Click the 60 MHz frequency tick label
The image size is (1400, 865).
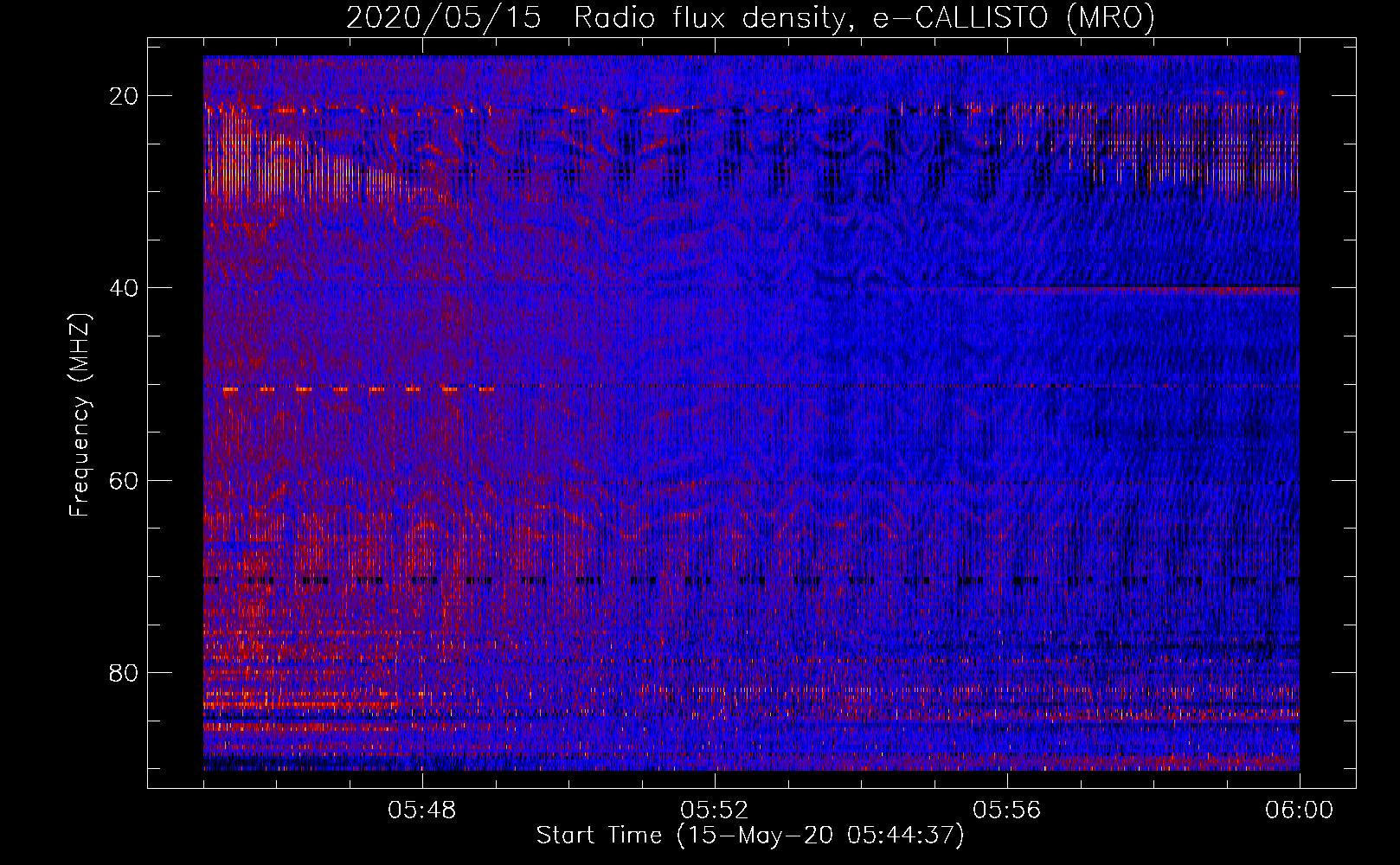[124, 480]
